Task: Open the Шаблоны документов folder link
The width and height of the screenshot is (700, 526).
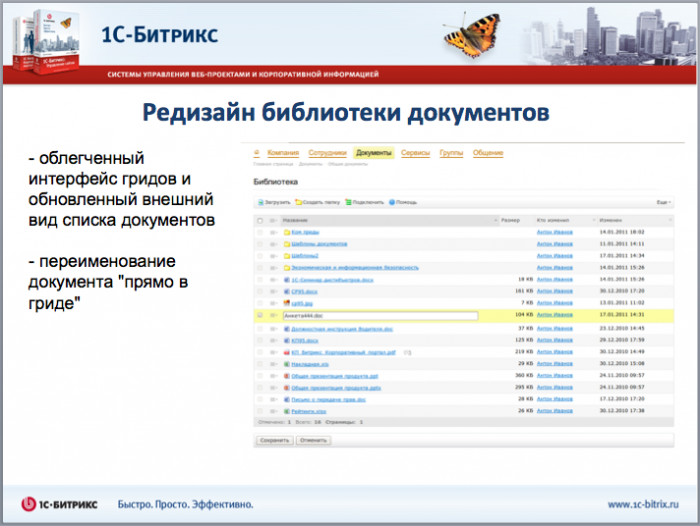Action: (x=319, y=244)
